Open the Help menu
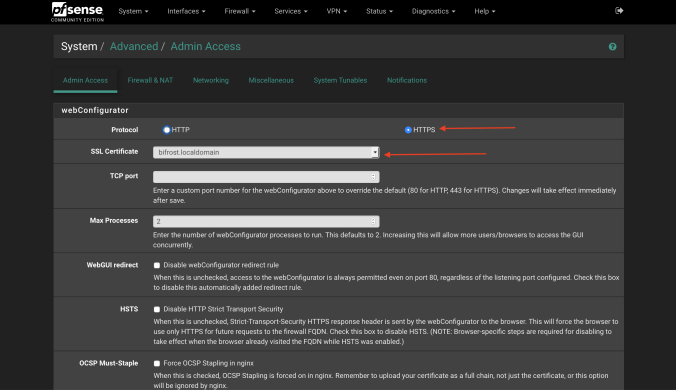 coord(485,11)
